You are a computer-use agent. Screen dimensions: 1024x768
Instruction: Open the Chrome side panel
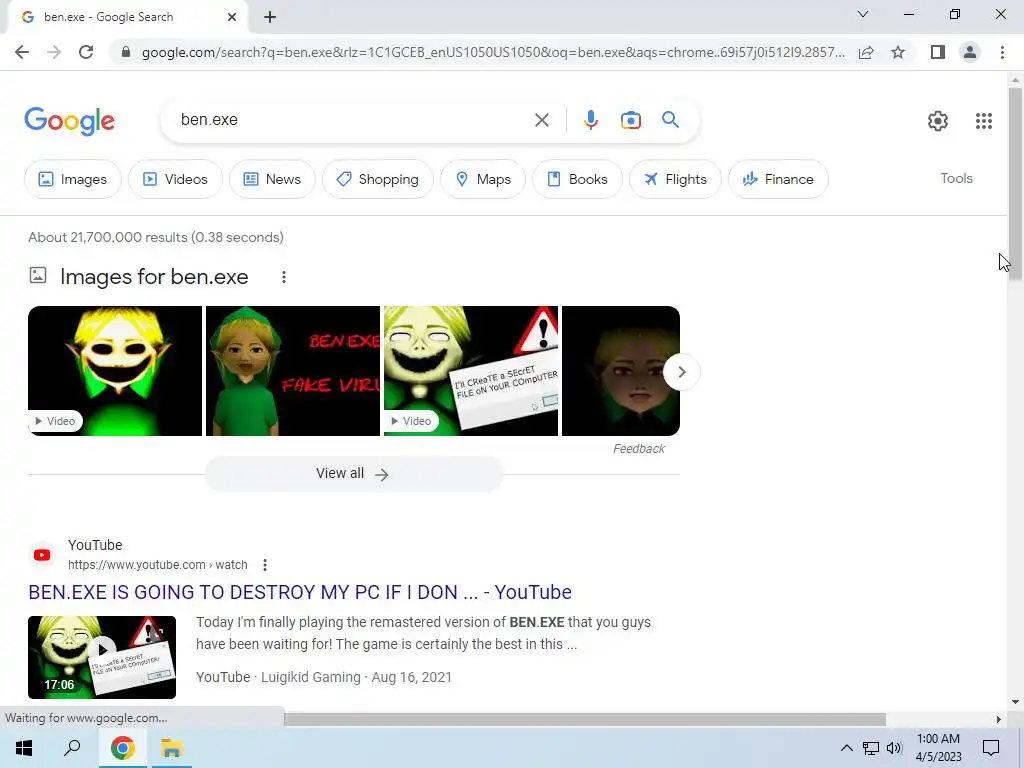coord(938,52)
